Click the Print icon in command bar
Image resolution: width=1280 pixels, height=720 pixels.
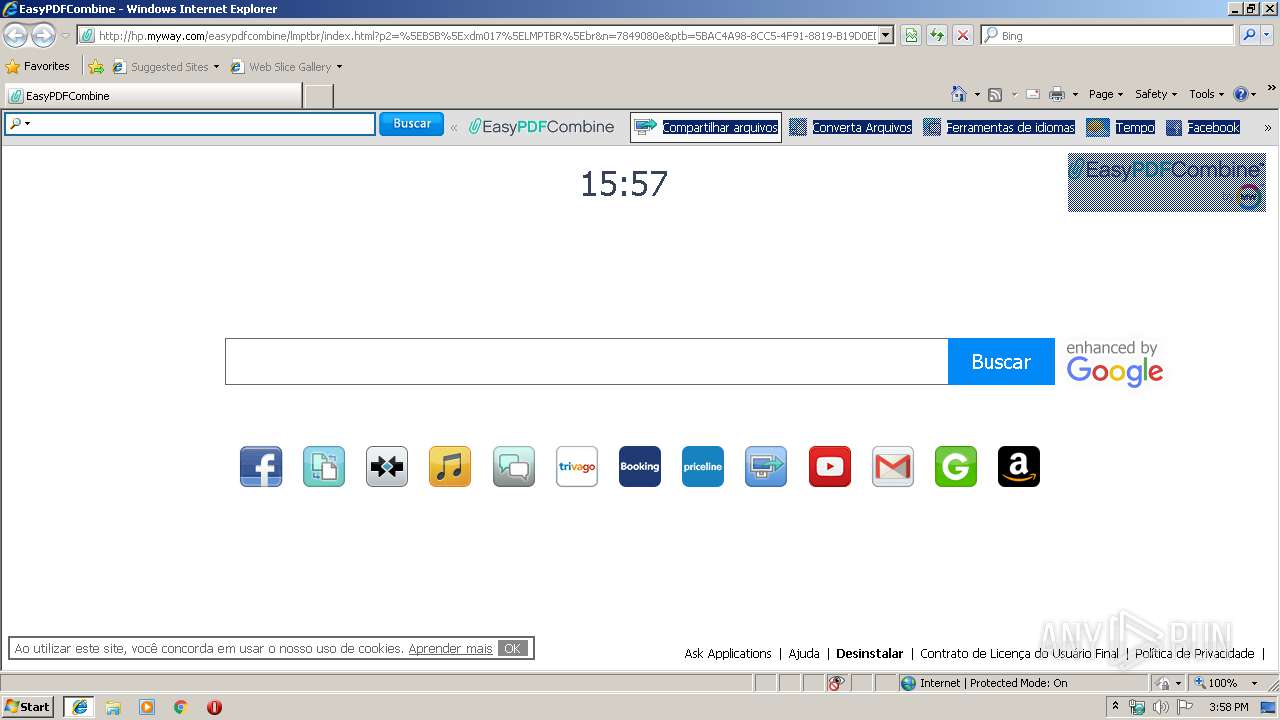click(1057, 95)
